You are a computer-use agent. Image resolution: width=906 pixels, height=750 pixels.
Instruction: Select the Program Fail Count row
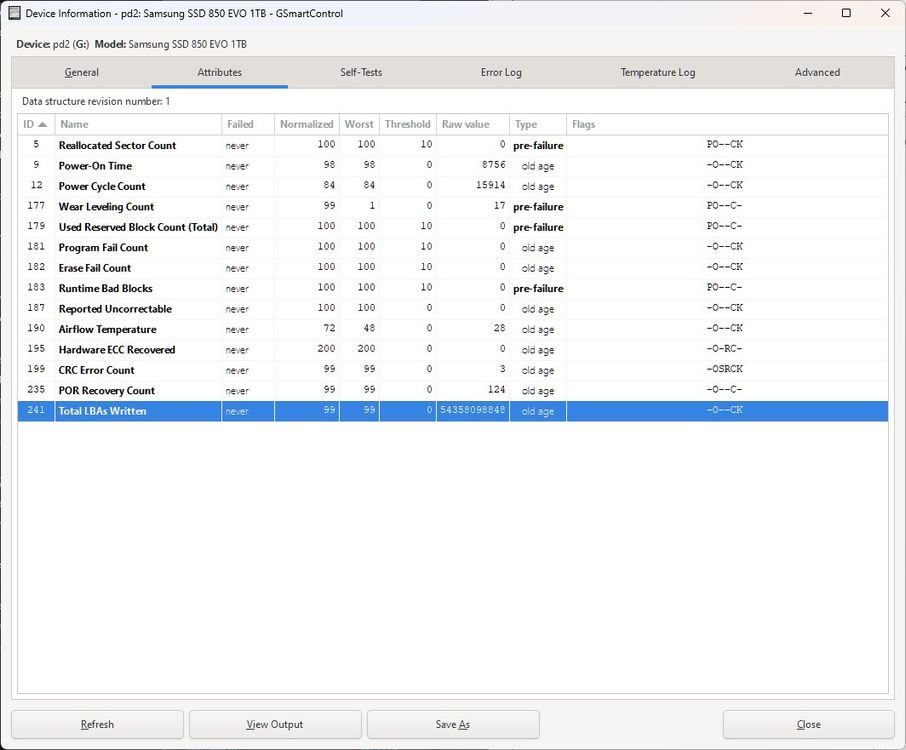(453, 247)
